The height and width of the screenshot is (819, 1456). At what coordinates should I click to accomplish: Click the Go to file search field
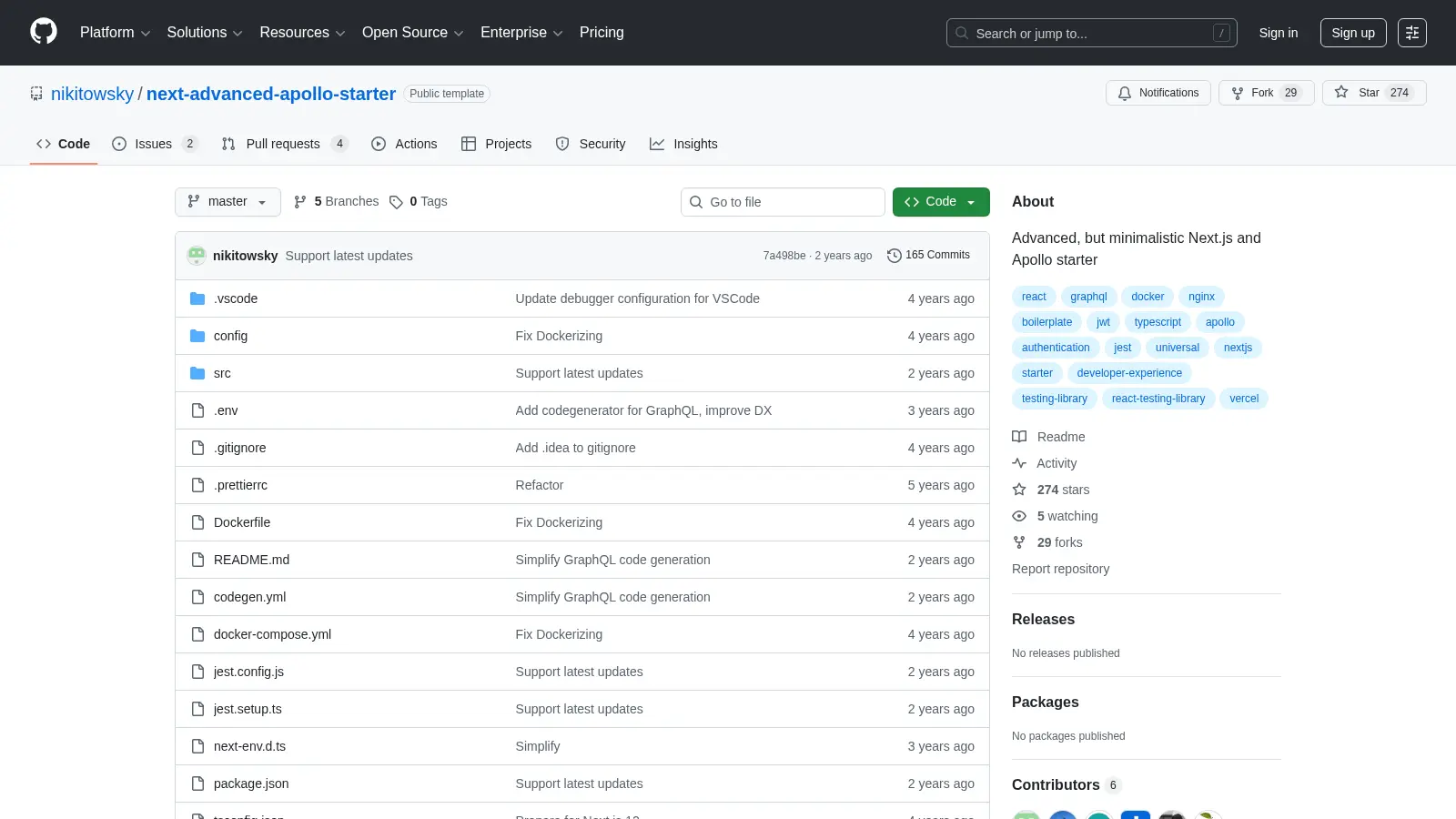[x=783, y=202]
